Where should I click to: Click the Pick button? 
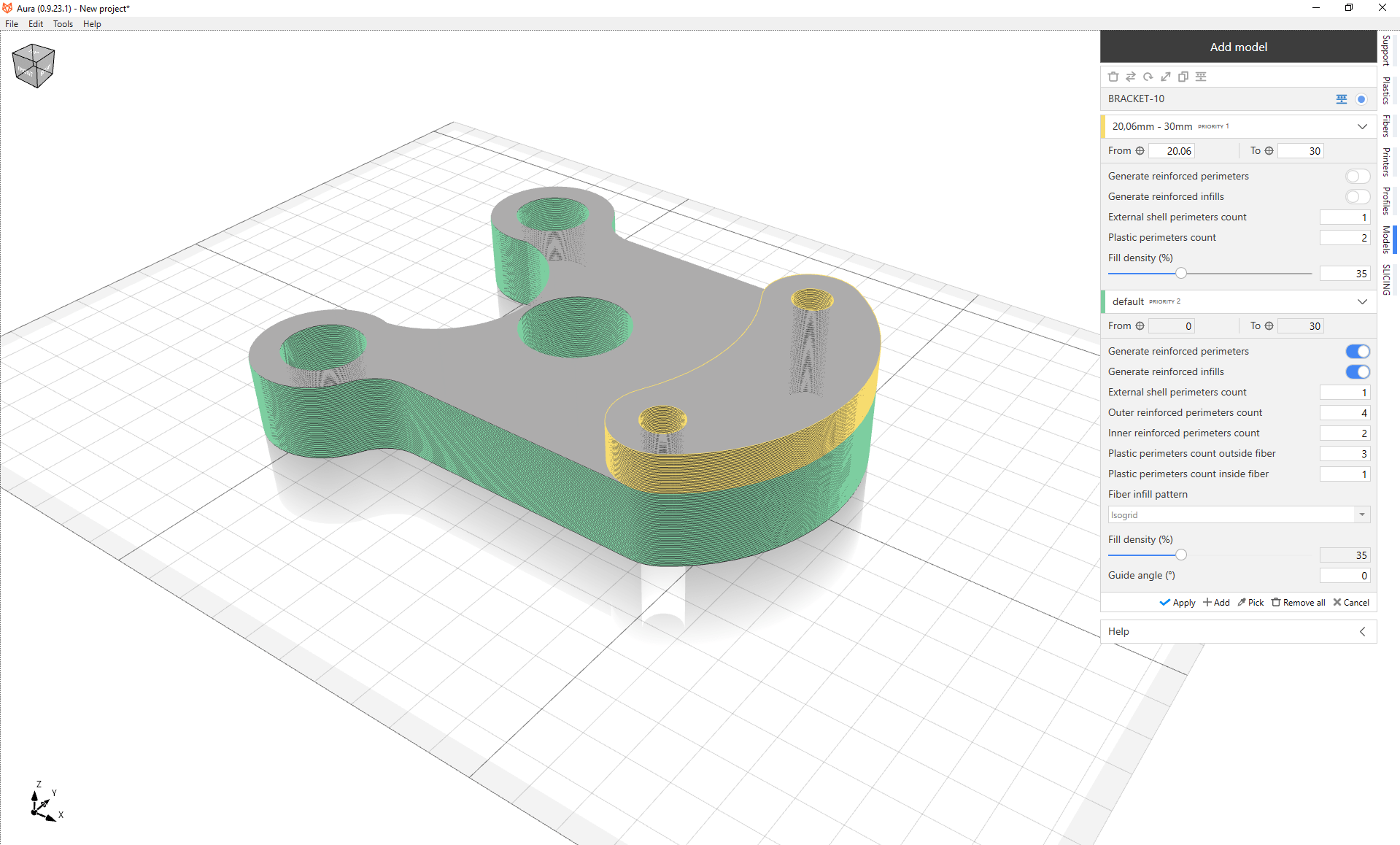(x=1250, y=603)
